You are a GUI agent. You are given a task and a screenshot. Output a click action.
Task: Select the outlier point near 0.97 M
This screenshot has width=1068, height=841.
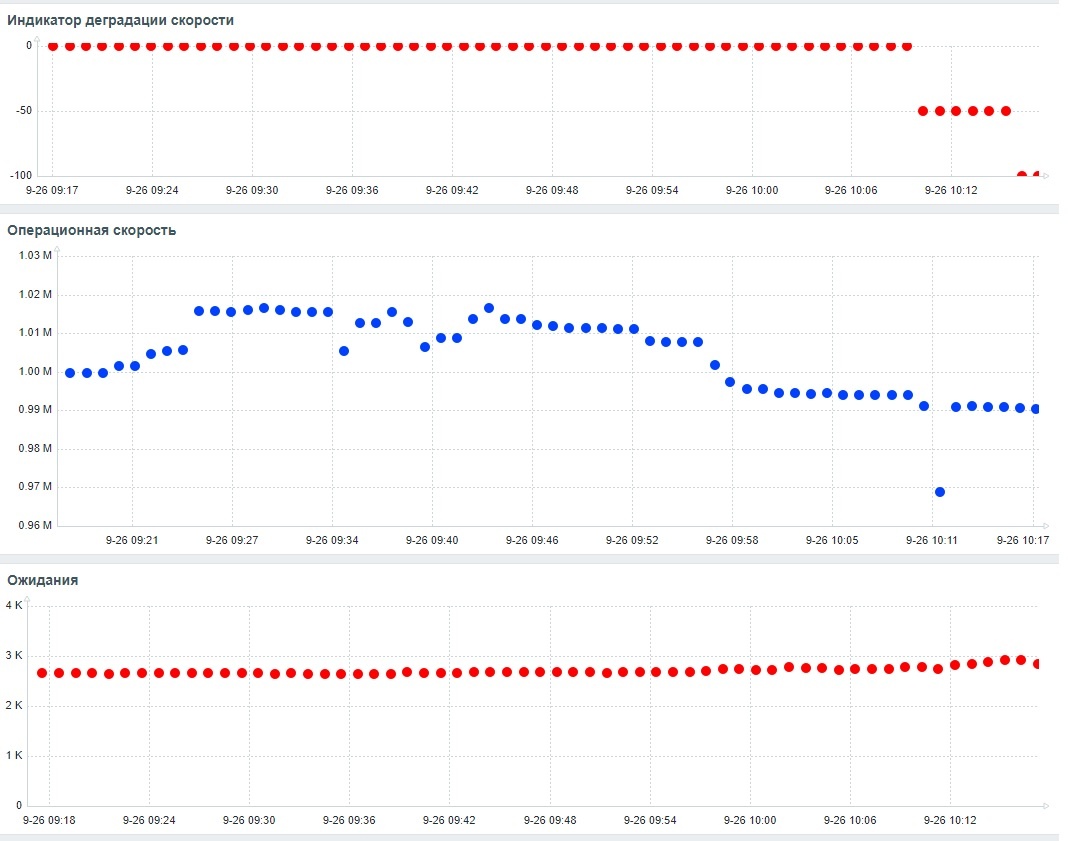pyautogui.click(x=939, y=490)
